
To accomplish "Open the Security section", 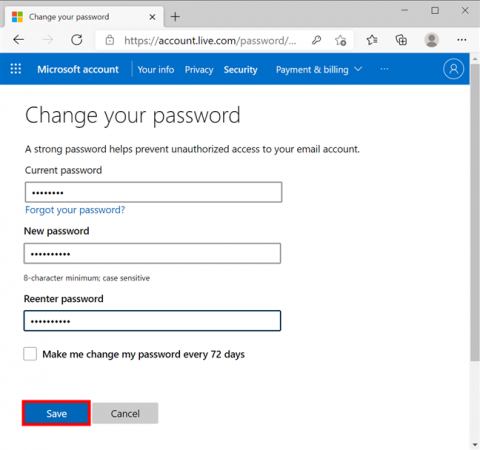I will point(241,69).
